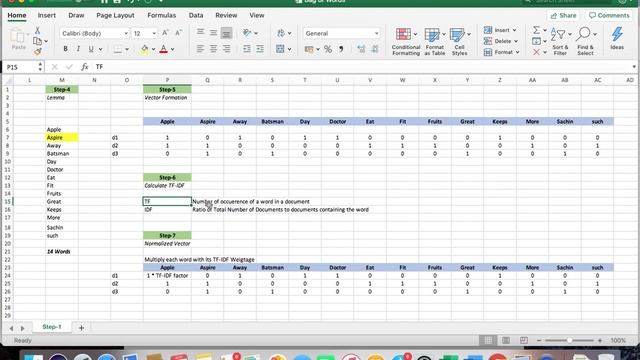Screen dimensions: 640x360
Task: Switch to the Page Layout tab
Action: click(x=115, y=16)
